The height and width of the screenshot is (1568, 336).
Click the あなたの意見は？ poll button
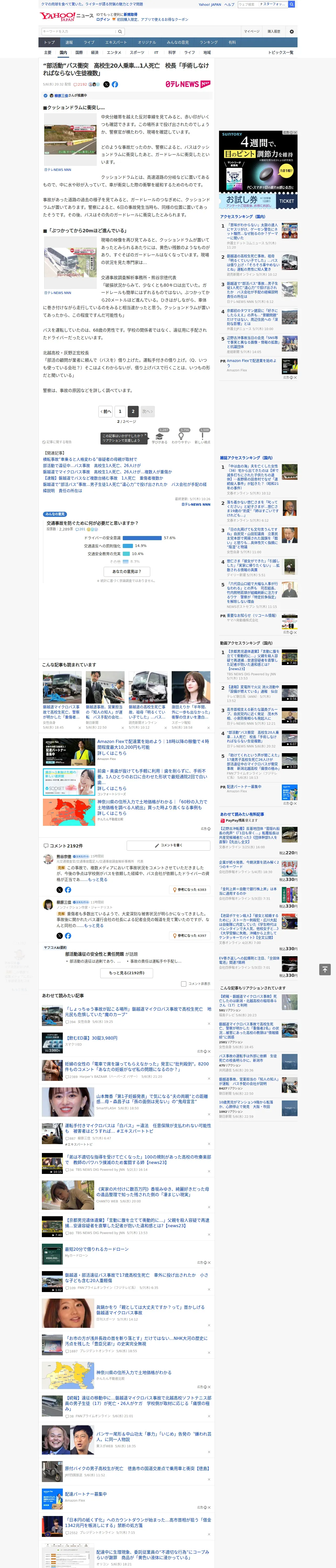(x=127, y=572)
